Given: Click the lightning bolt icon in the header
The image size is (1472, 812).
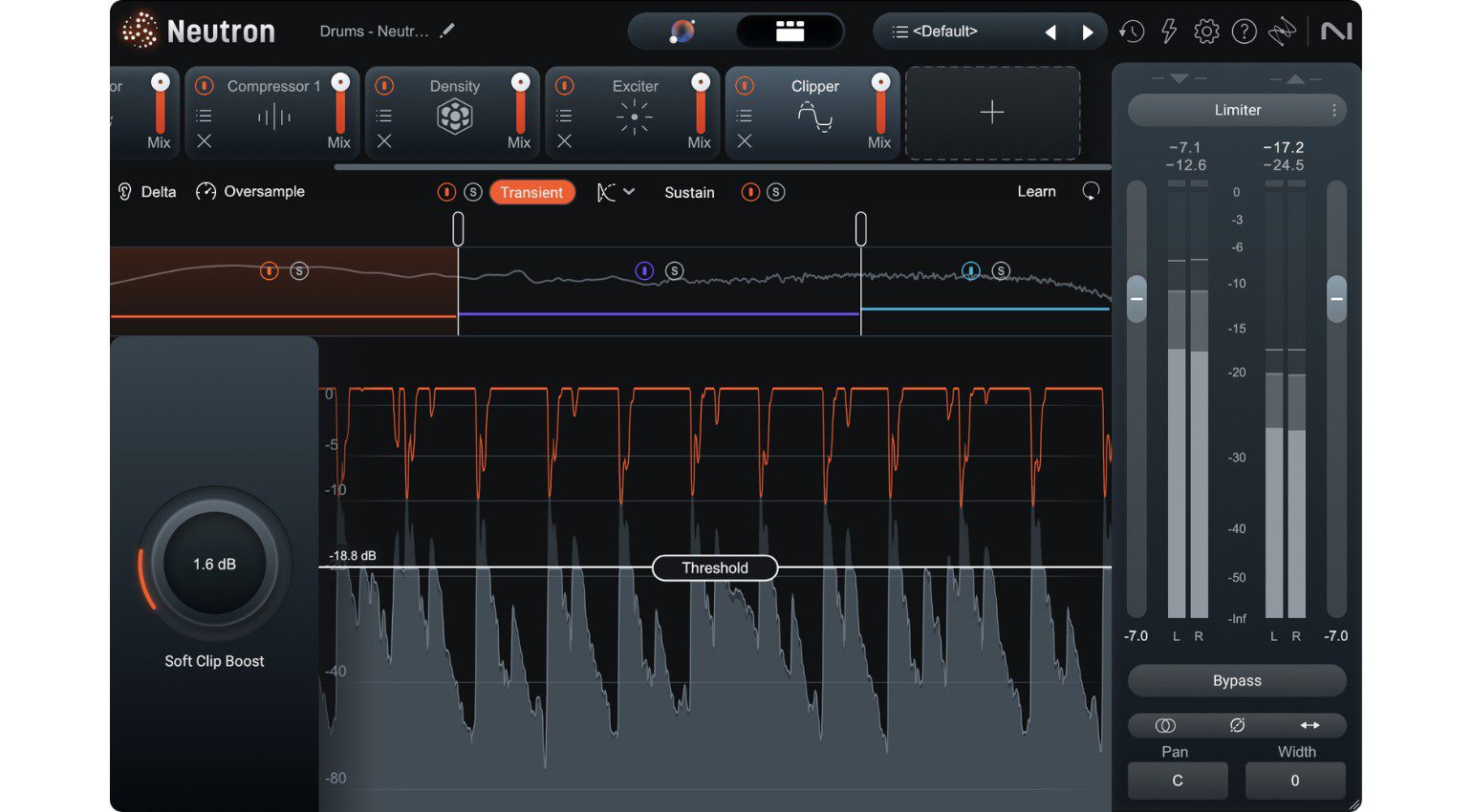Looking at the screenshot, I should (1168, 31).
